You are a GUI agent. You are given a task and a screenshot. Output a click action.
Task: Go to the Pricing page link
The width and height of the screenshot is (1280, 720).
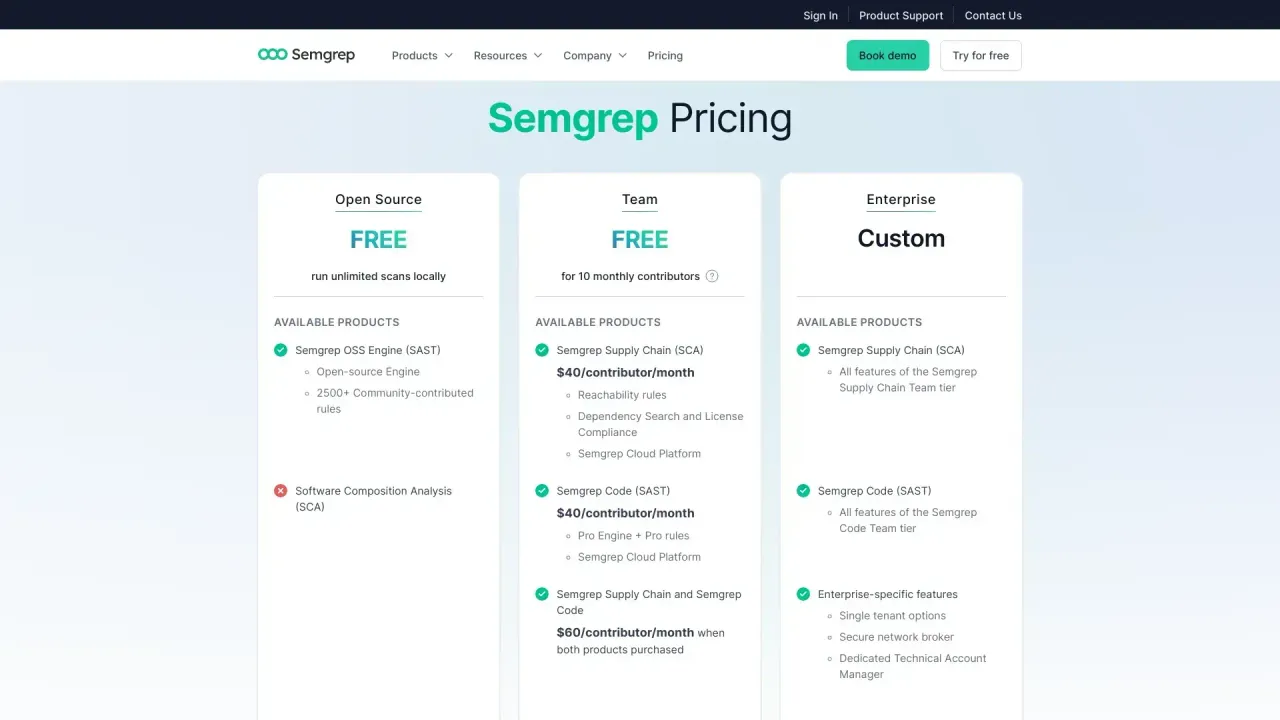665,56
